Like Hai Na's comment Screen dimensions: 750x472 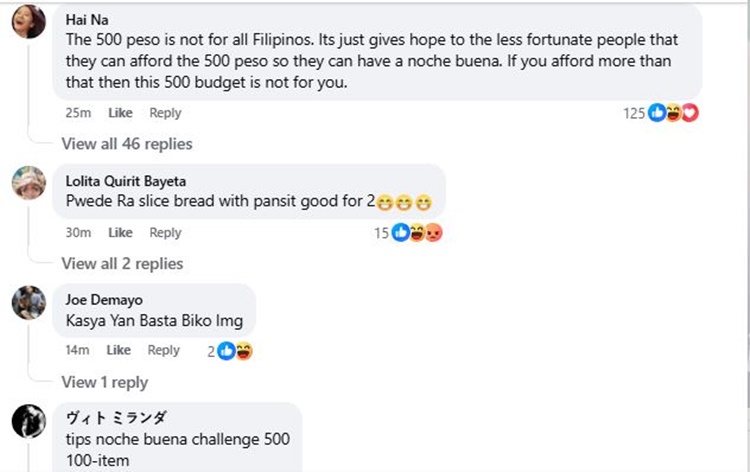tap(120, 113)
